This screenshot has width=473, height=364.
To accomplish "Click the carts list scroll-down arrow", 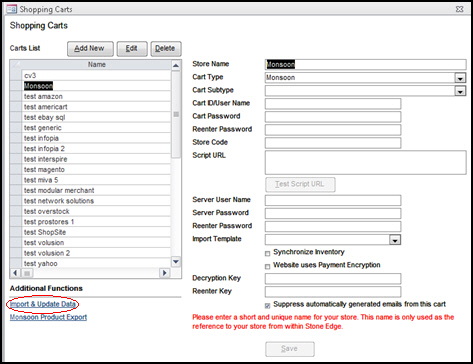I will (176, 261).
